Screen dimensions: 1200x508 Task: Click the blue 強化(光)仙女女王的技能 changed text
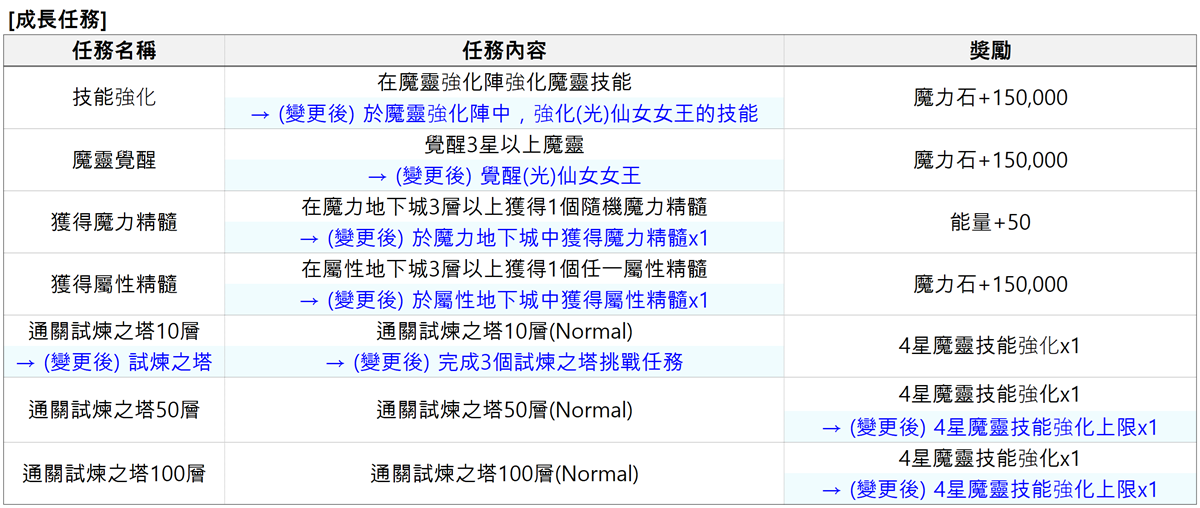504,114
